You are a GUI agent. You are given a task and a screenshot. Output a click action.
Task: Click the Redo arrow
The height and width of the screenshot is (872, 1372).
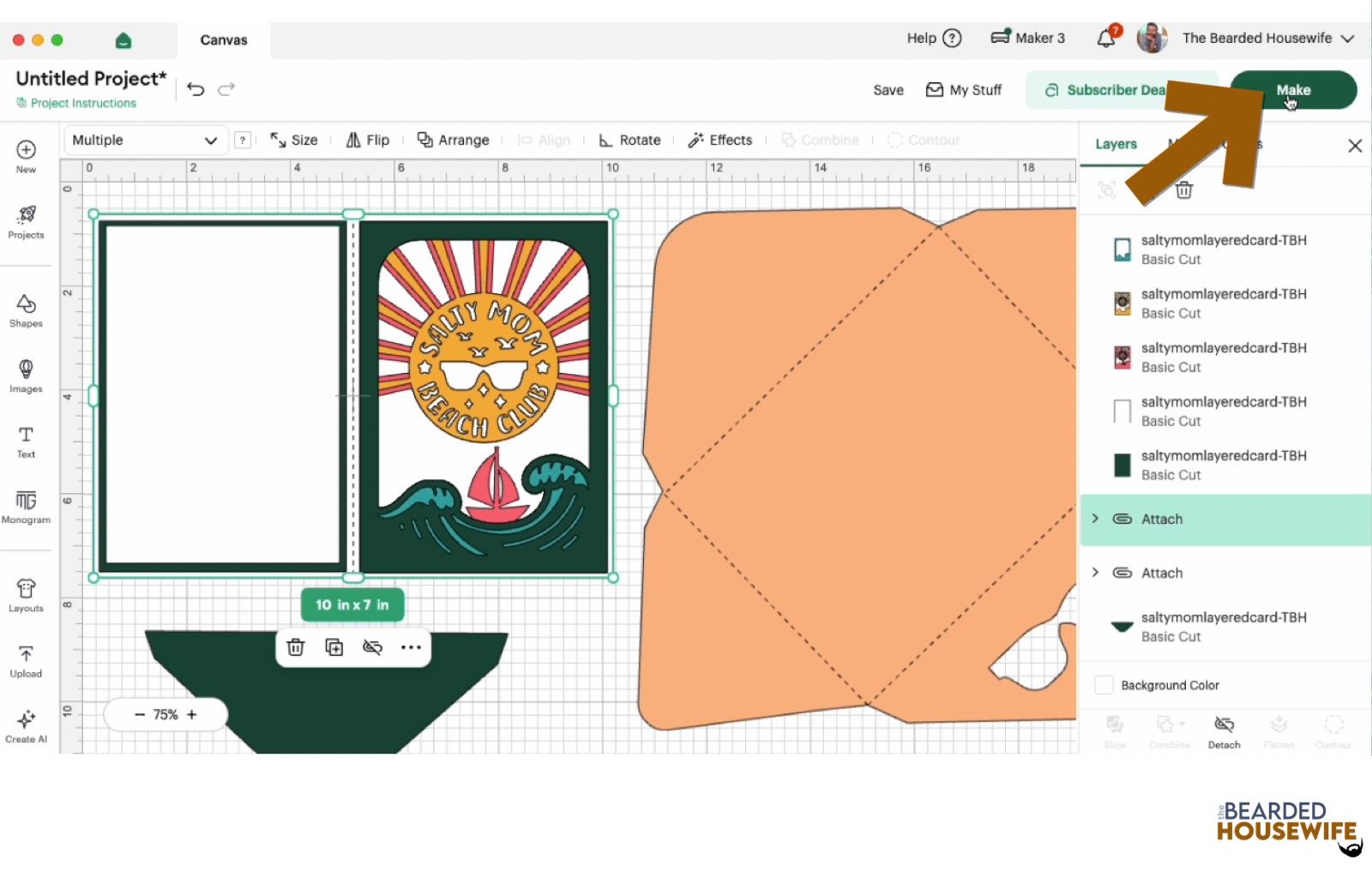(226, 89)
